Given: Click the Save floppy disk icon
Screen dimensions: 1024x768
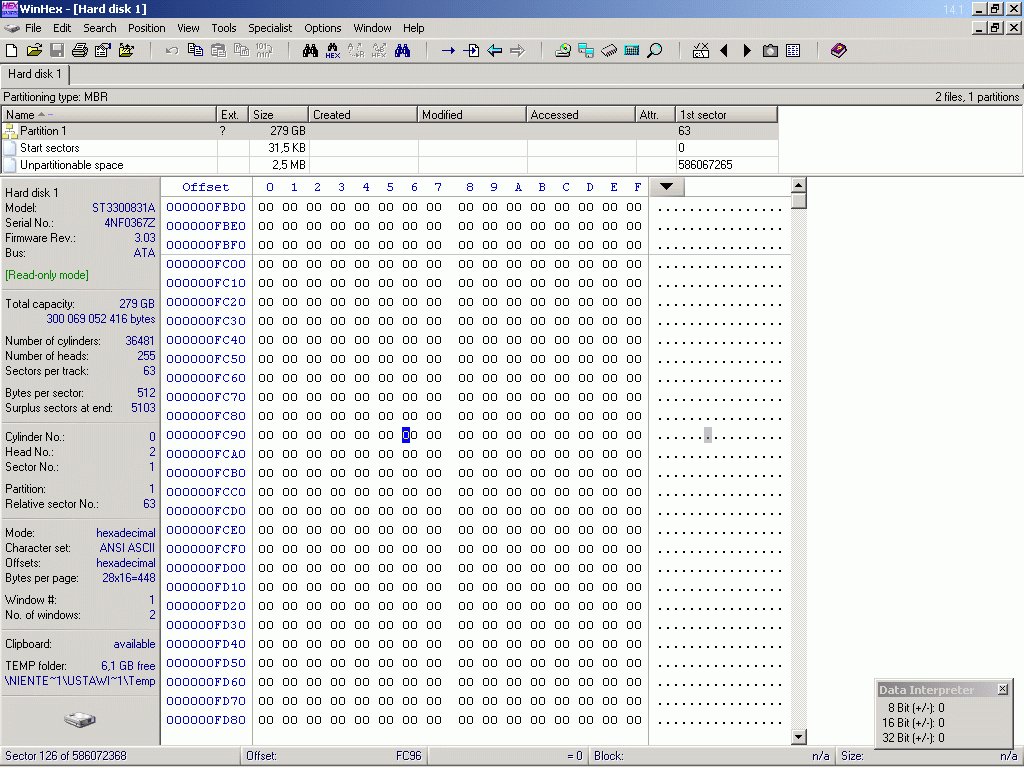Looking at the screenshot, I should click(57, 50).
